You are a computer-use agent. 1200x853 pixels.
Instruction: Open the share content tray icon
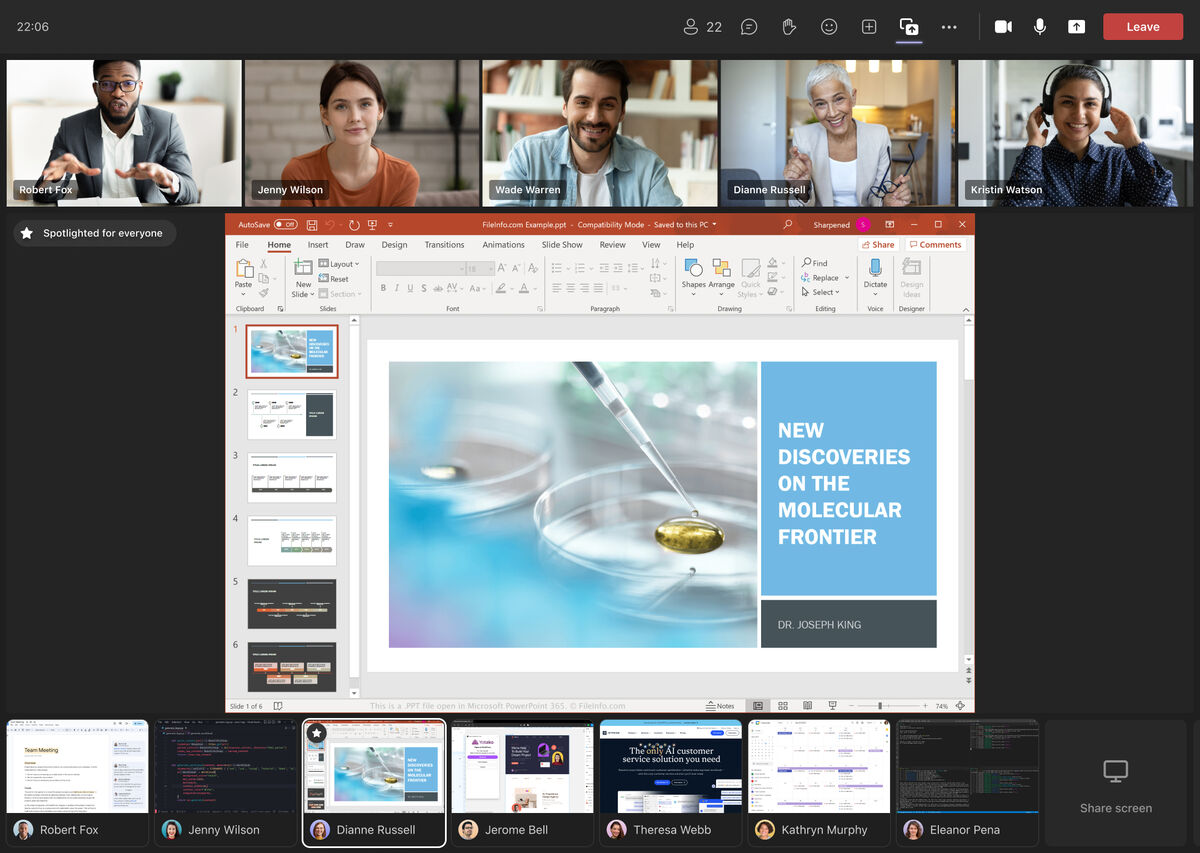(x=909, y=27)
